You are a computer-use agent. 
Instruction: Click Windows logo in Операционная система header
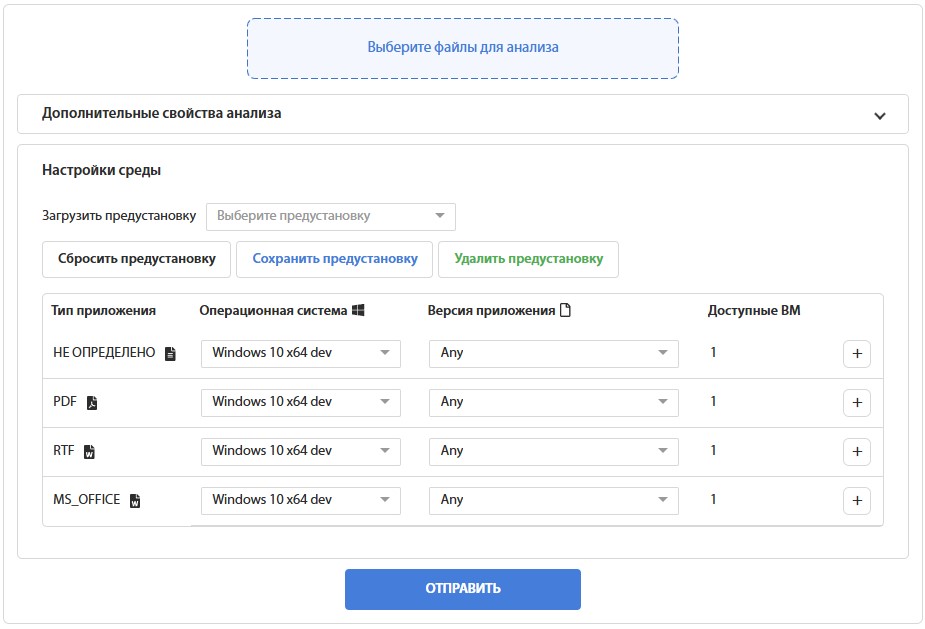point(358,311)
